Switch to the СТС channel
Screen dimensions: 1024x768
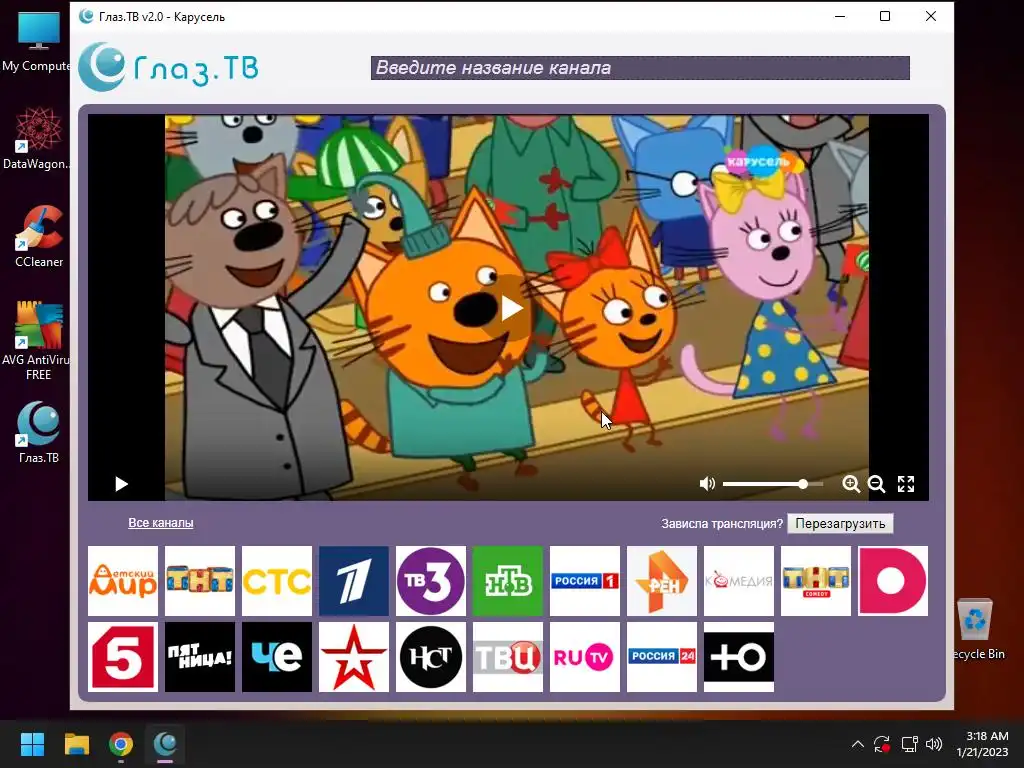277,581
